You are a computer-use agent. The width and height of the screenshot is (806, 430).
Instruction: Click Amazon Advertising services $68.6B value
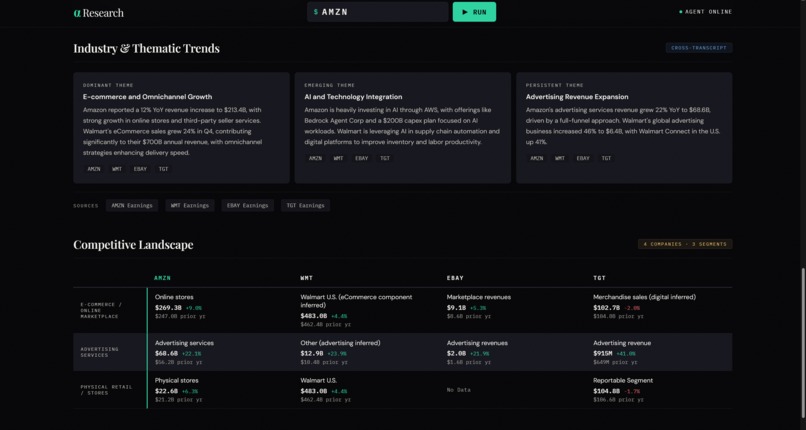[x=167, y=353]
